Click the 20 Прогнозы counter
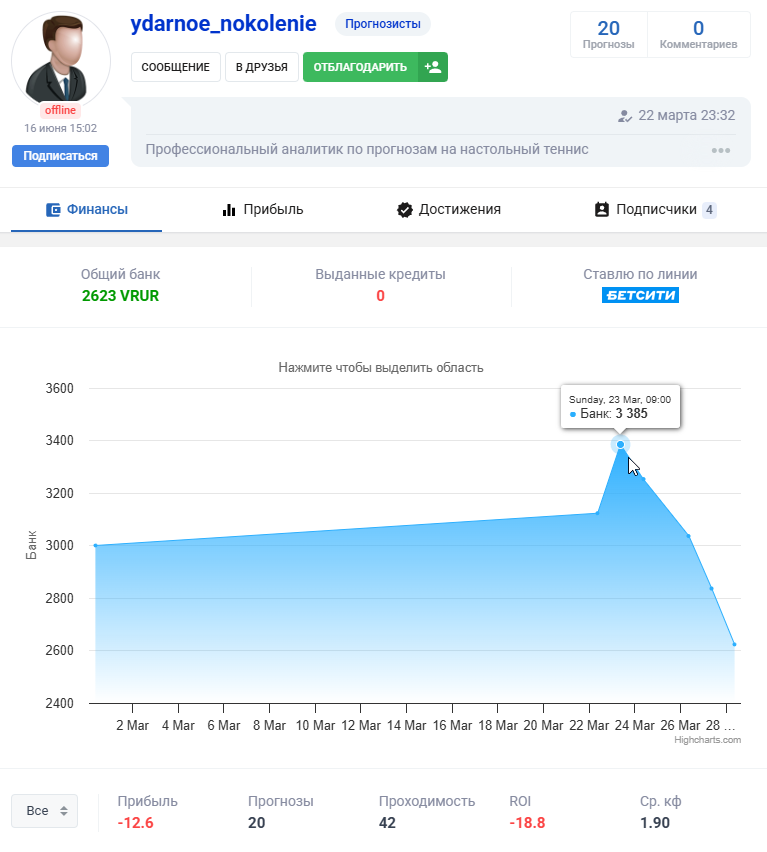Image resolution: width=767 pixels, height=852 pixels. 608,34
